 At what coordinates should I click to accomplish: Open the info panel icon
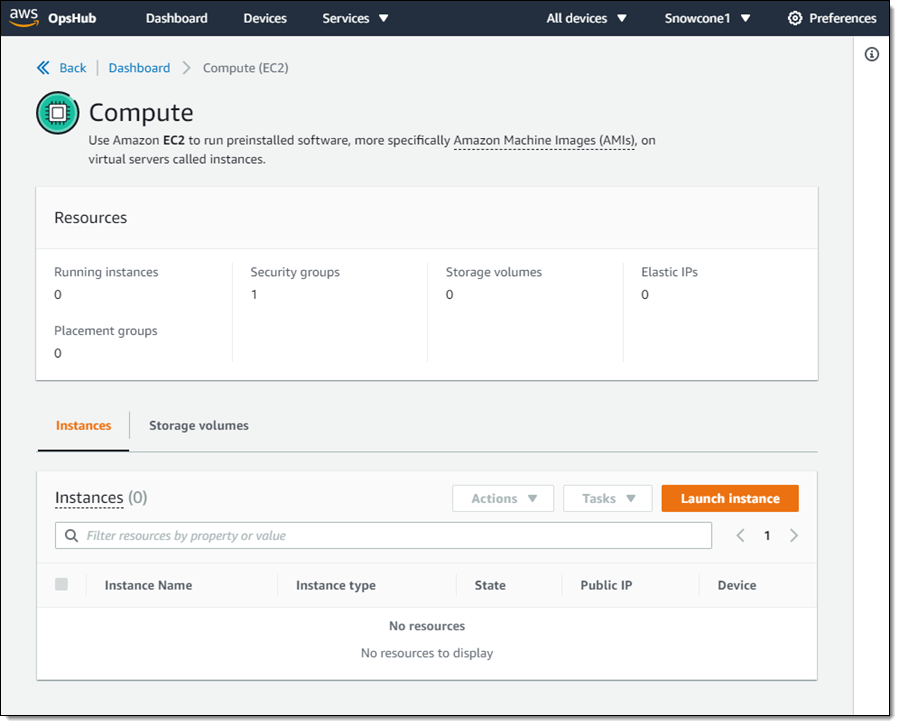coord(871,55)
